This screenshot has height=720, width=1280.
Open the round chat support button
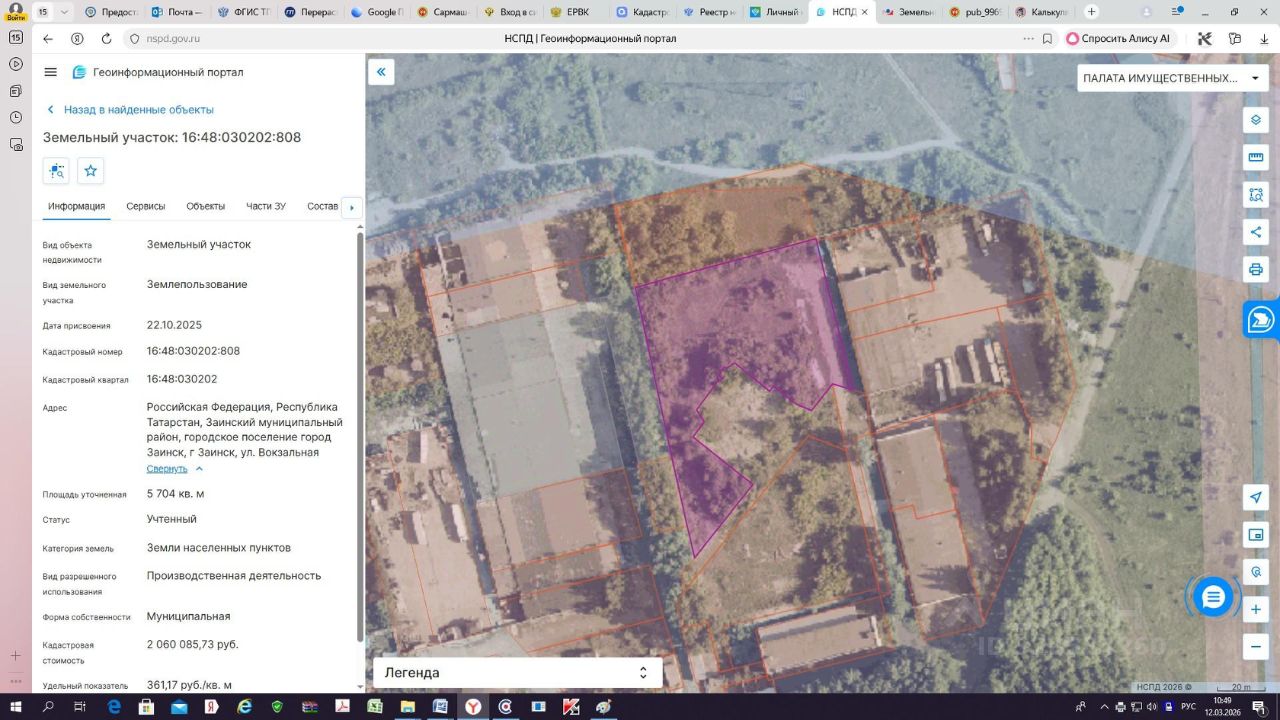point(1213,597)
